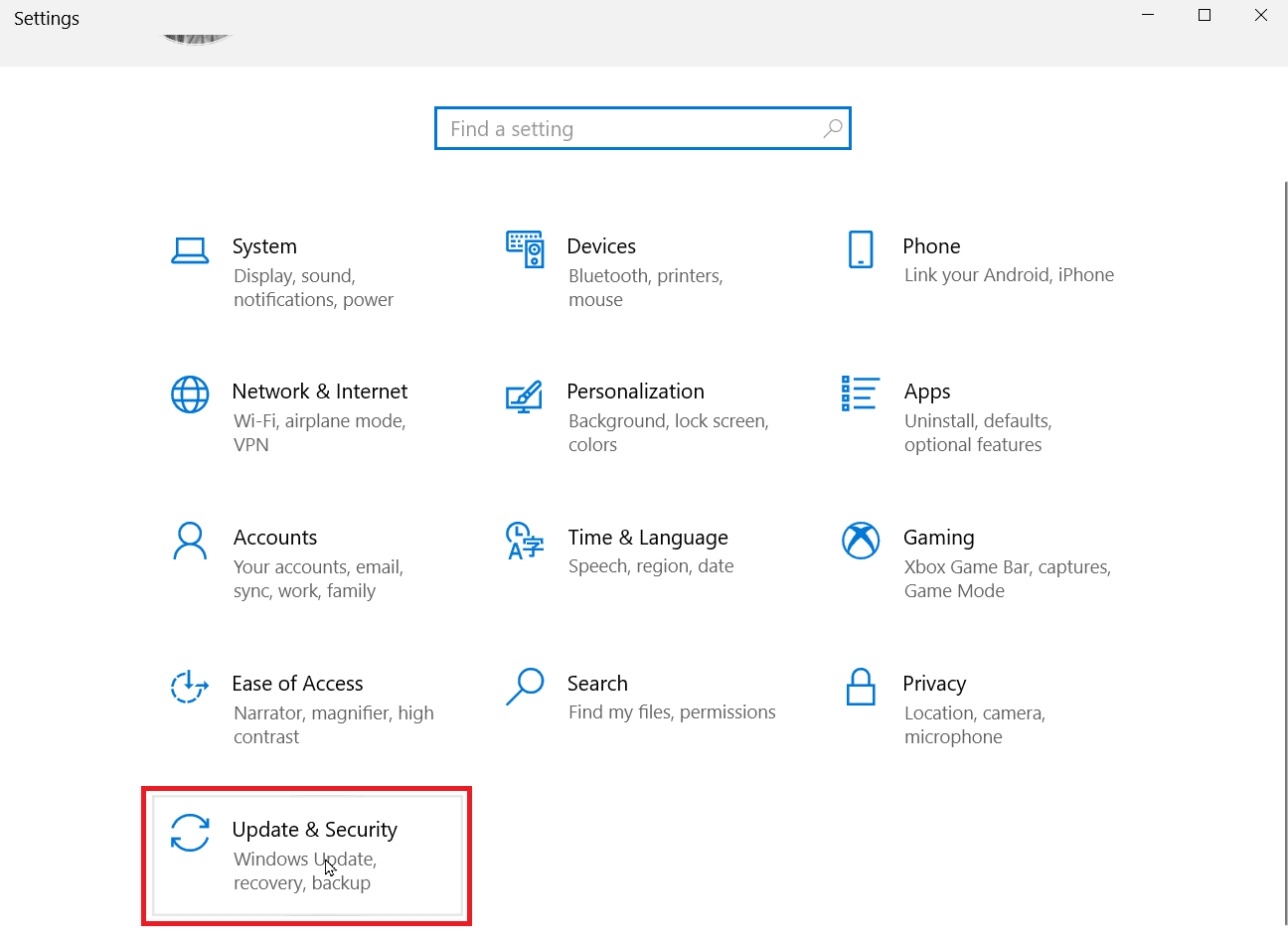This screenshot has width=1288, height=944.
Task: Click the 'Link your Android, iPhone' text
Action: pyautogui.click(x=1009, y=275)
